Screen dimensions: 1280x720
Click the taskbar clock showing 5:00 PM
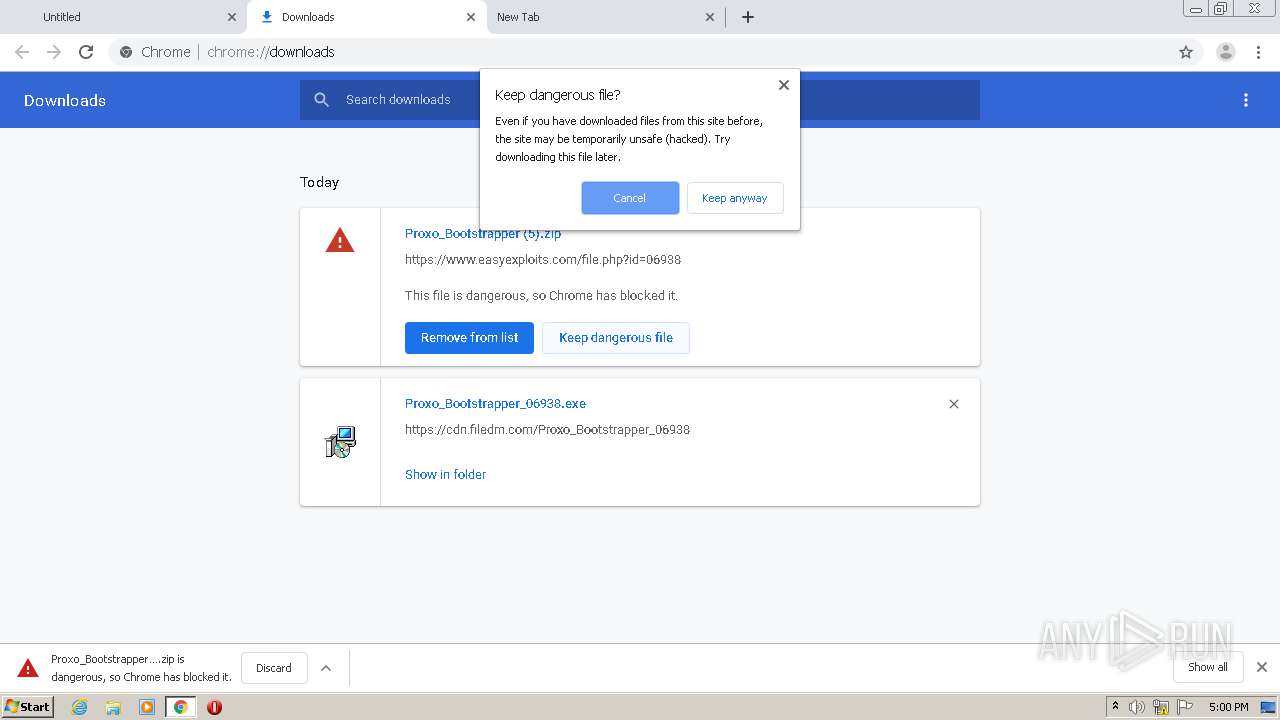1228,707
